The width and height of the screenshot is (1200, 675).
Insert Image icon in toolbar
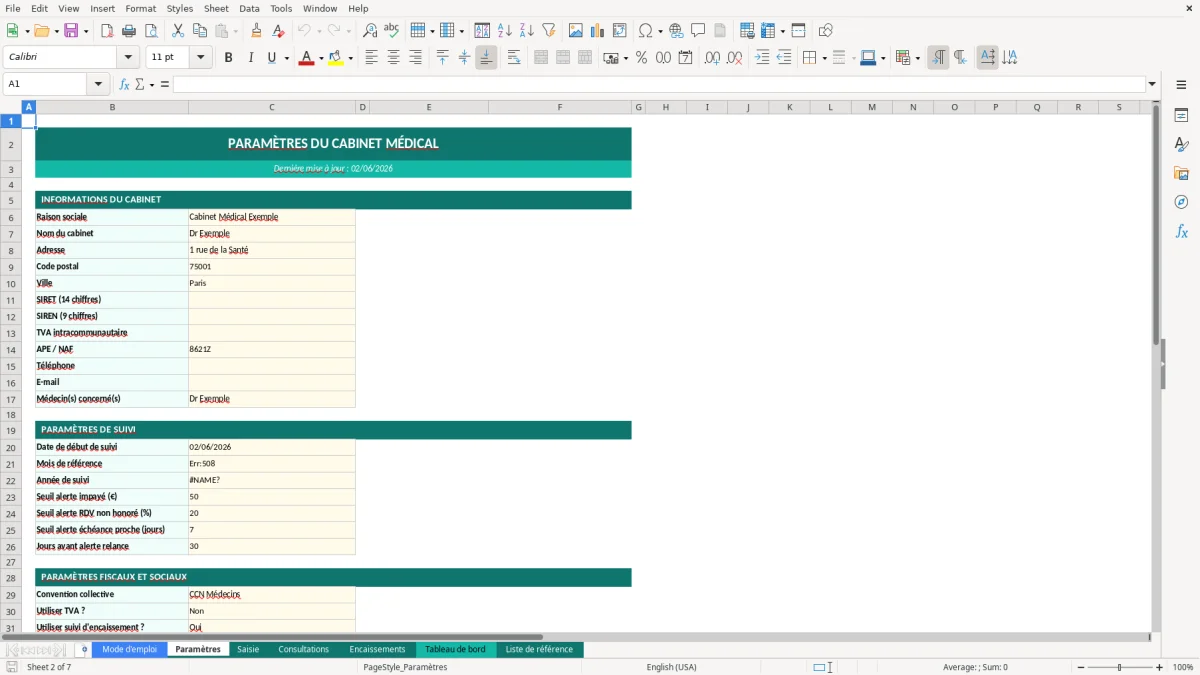pyautogui.click(x=575, y=31)
